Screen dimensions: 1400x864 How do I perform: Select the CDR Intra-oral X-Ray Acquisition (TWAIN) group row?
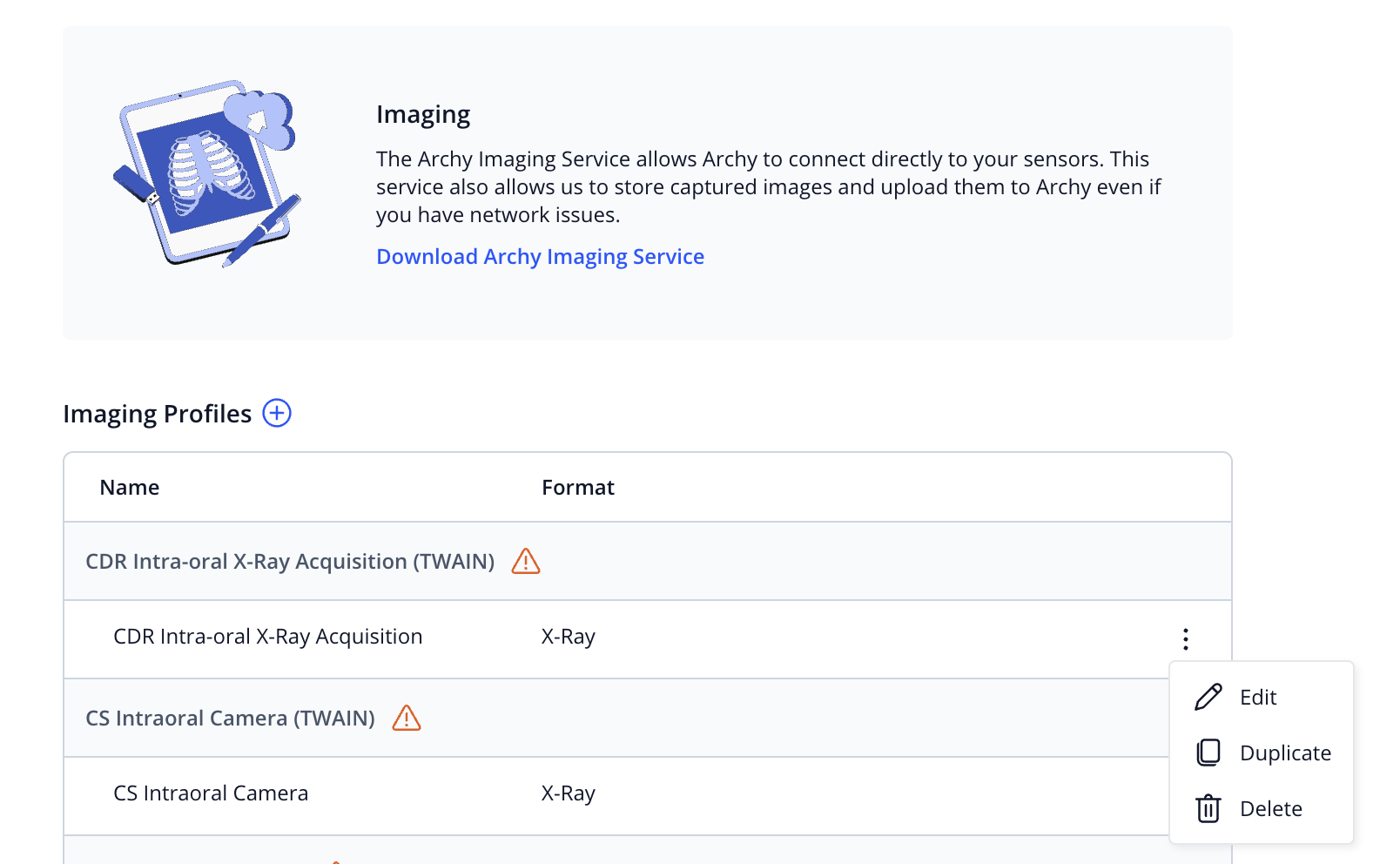(648, 561)
